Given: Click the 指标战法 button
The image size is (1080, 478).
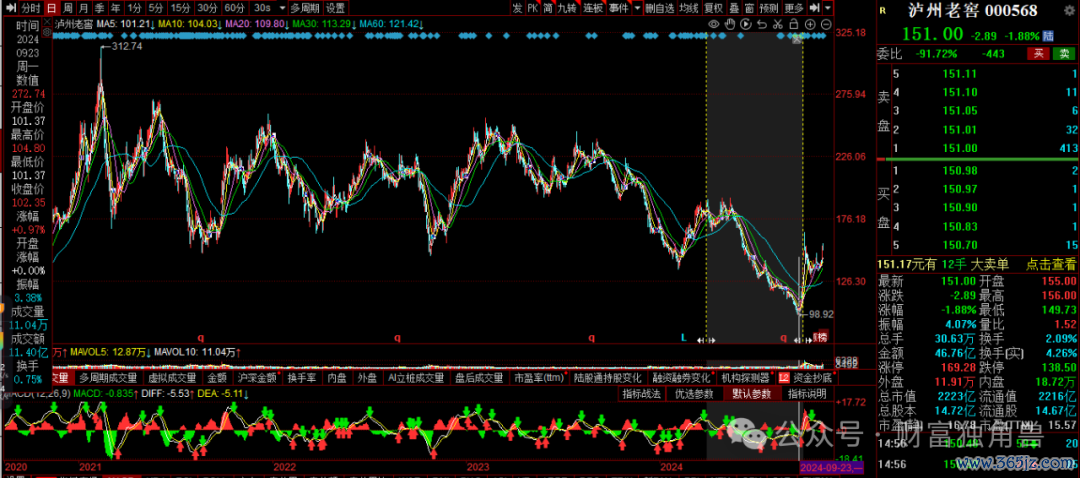Looking at the screenshot, I should coord(641,394).
